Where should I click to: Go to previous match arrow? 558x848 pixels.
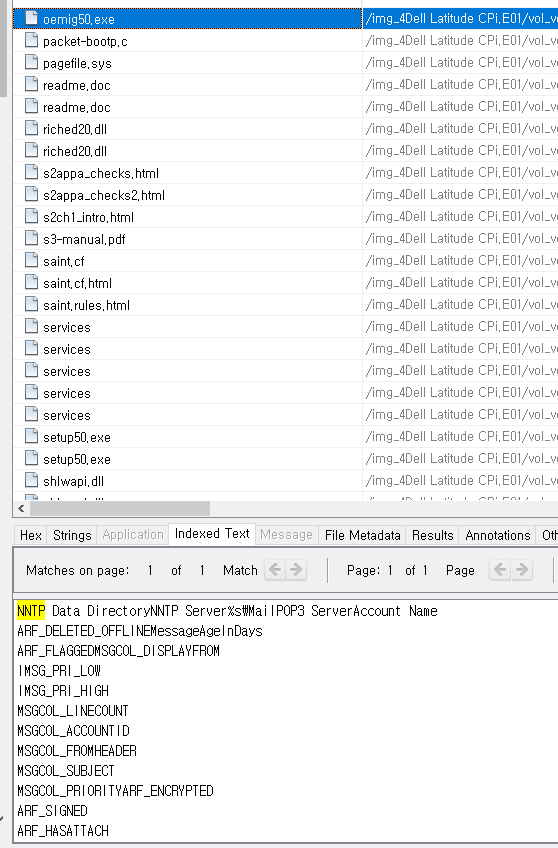[x=275, y=569]
